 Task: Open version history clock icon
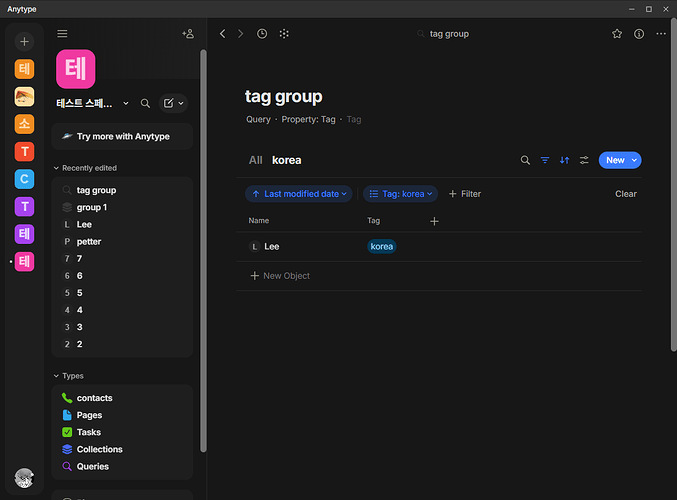(262, 34)
